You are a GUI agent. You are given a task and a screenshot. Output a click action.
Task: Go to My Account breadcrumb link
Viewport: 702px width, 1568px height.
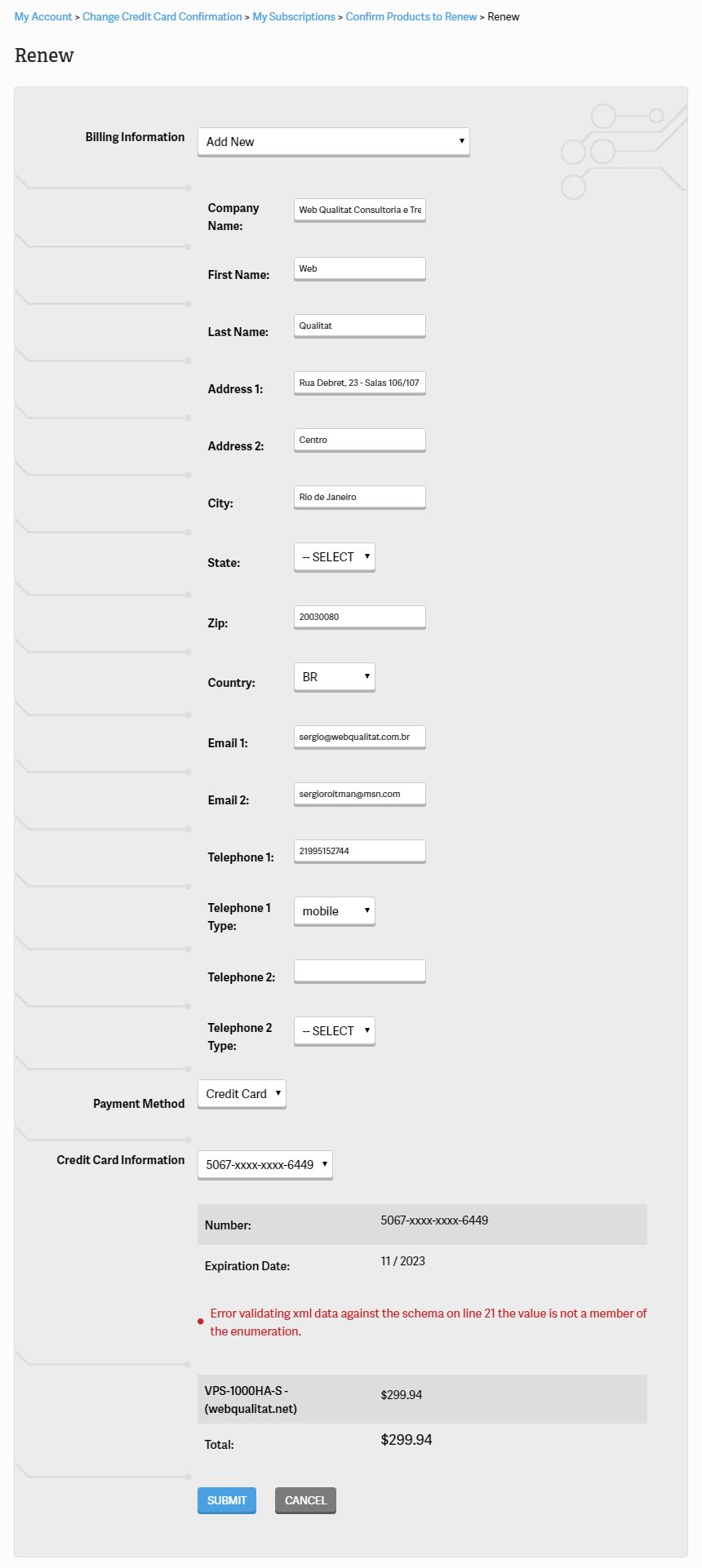43,16
